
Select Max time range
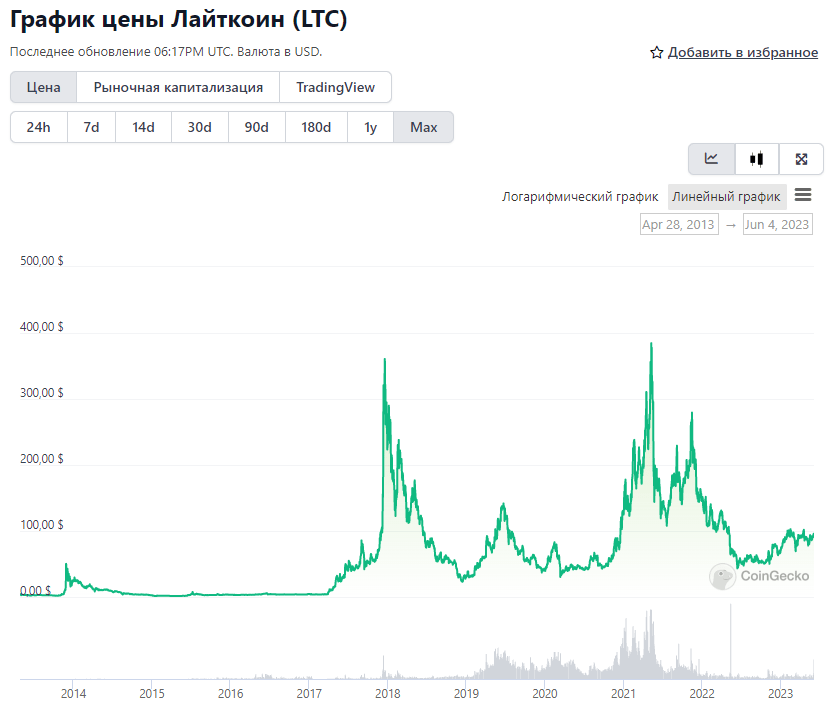[423, 127]
